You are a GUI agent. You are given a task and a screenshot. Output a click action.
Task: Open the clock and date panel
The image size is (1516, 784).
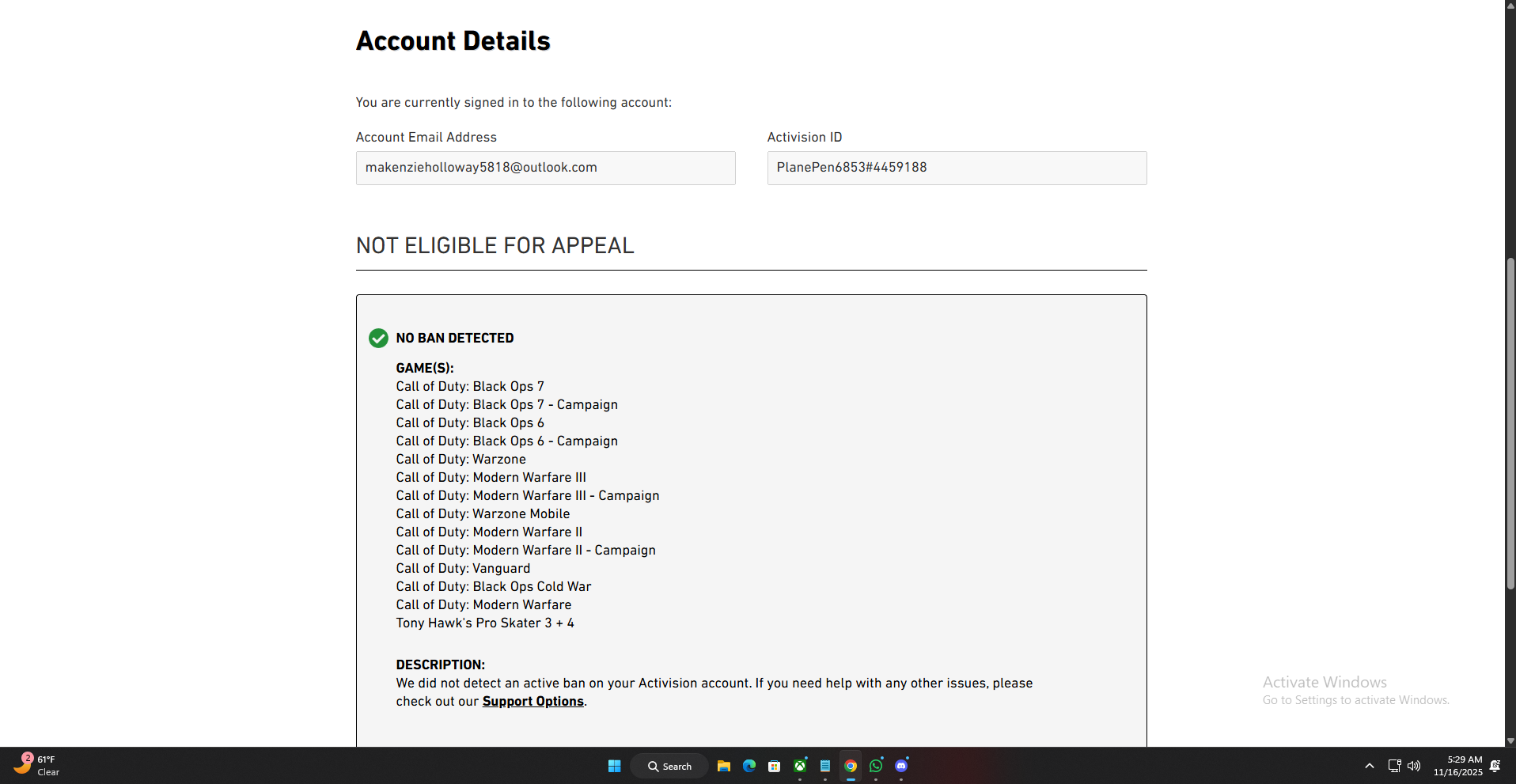[x=1457, y=766]
